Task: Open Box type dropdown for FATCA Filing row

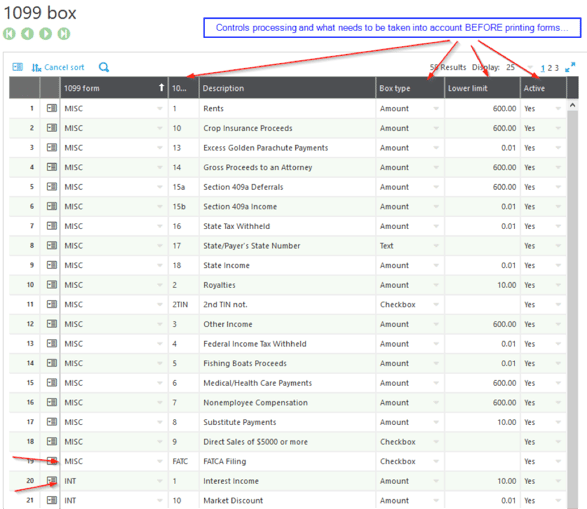Action: click(436, 461)
